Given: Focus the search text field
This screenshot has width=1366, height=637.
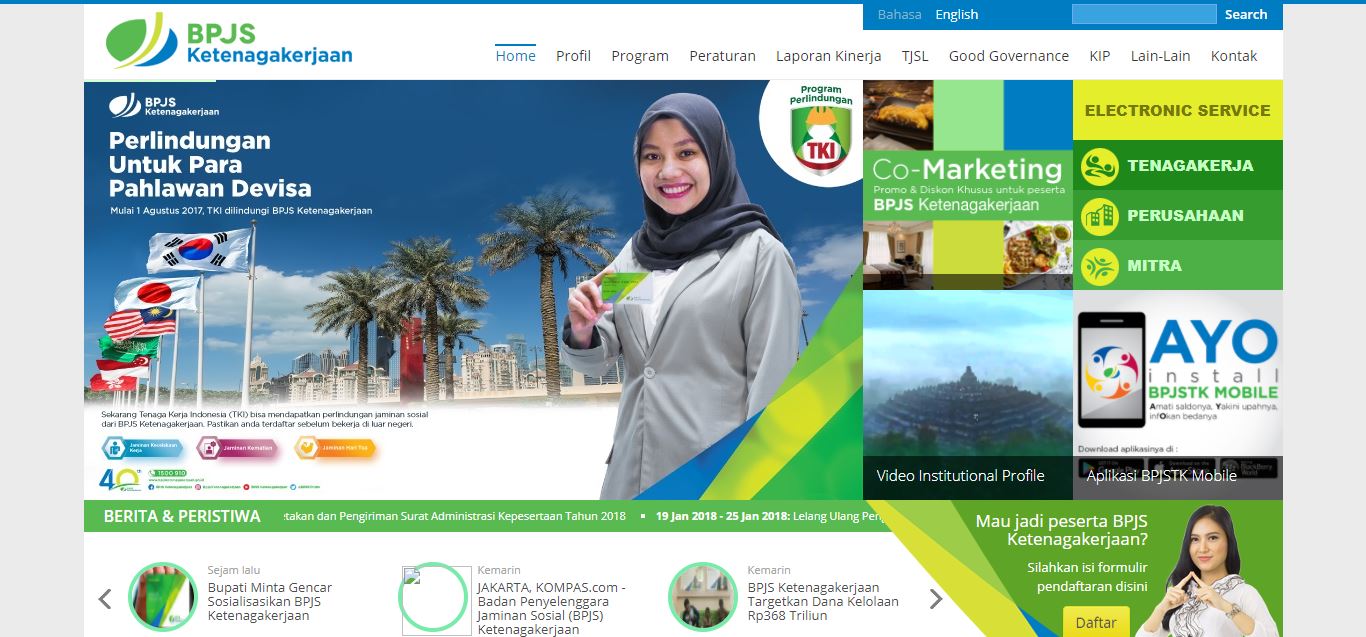Looking at the screenshot, I should click(x=1144, y=14).
